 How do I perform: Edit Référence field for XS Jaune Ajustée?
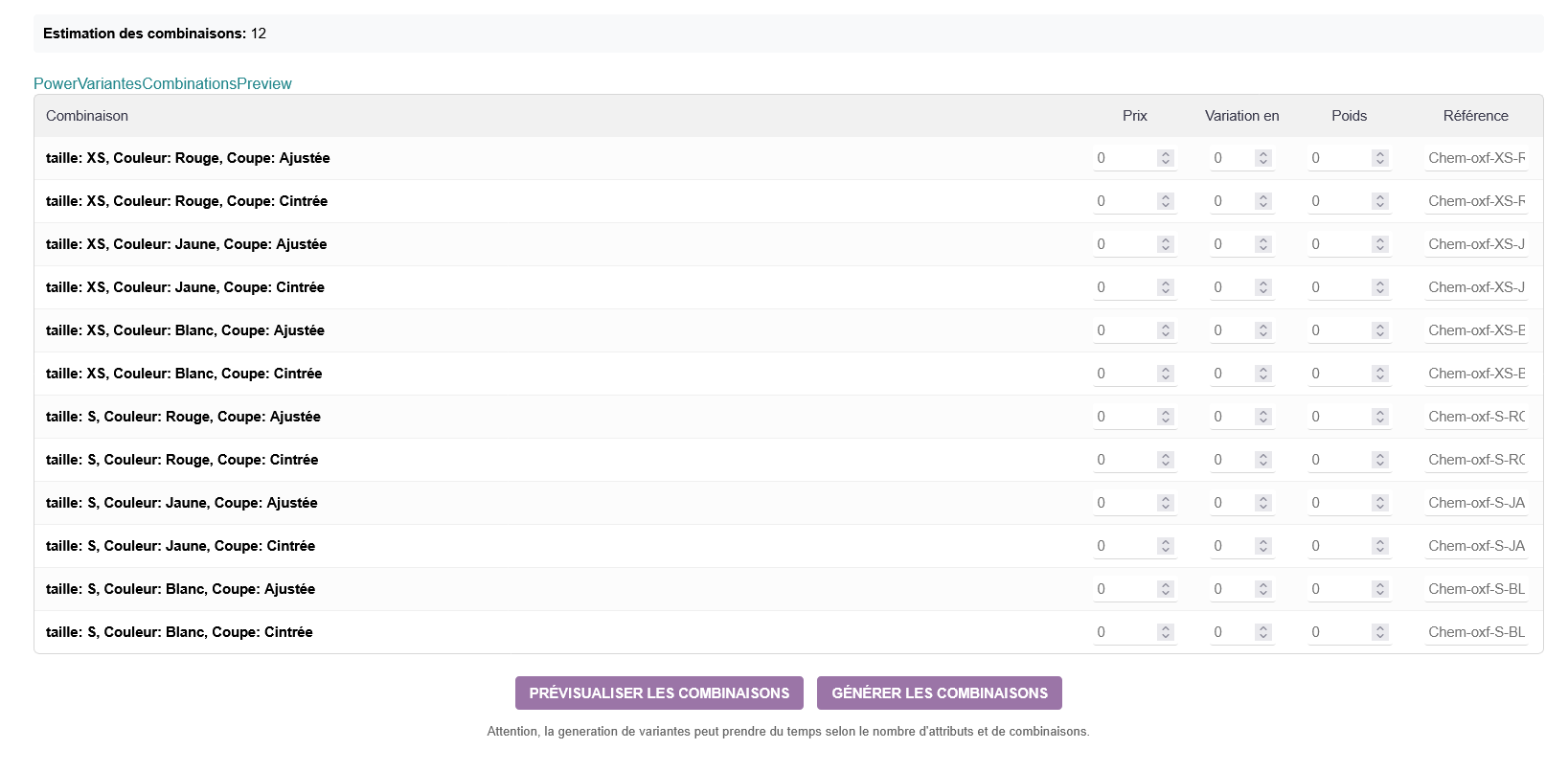pos(1476,244)
